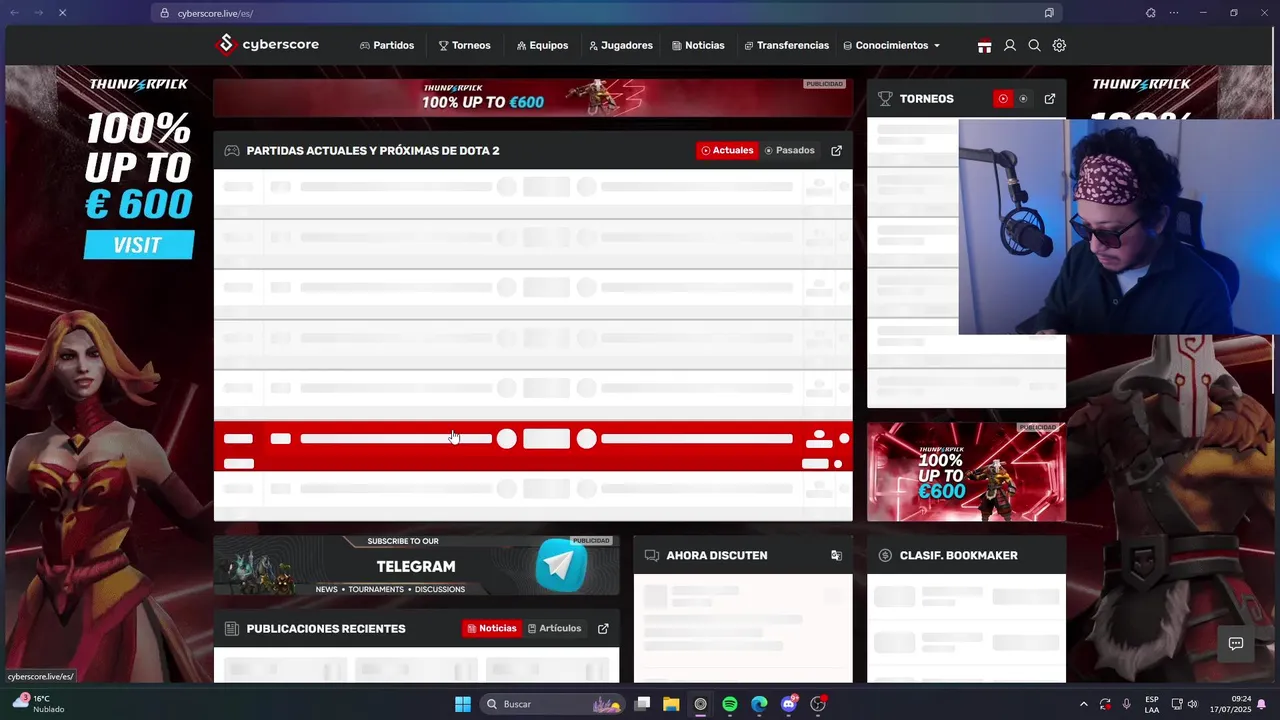The height and width of the screenshot is (720, 1280).
Task: Expand the Conocimientos dropdown menu
Action: tap(892, 45)
